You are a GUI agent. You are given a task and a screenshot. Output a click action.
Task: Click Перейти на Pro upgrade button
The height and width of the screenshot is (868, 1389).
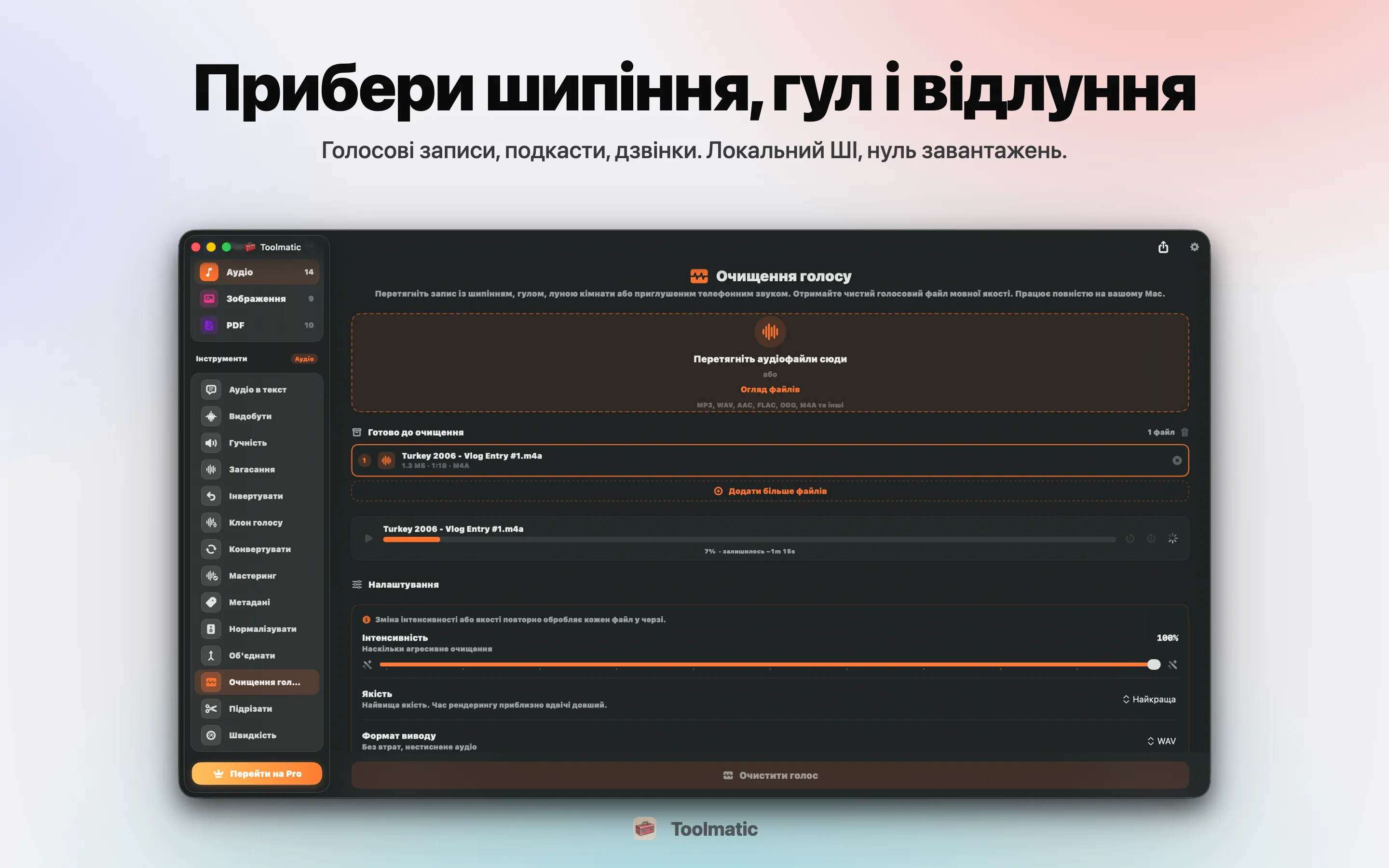(257, 773)
